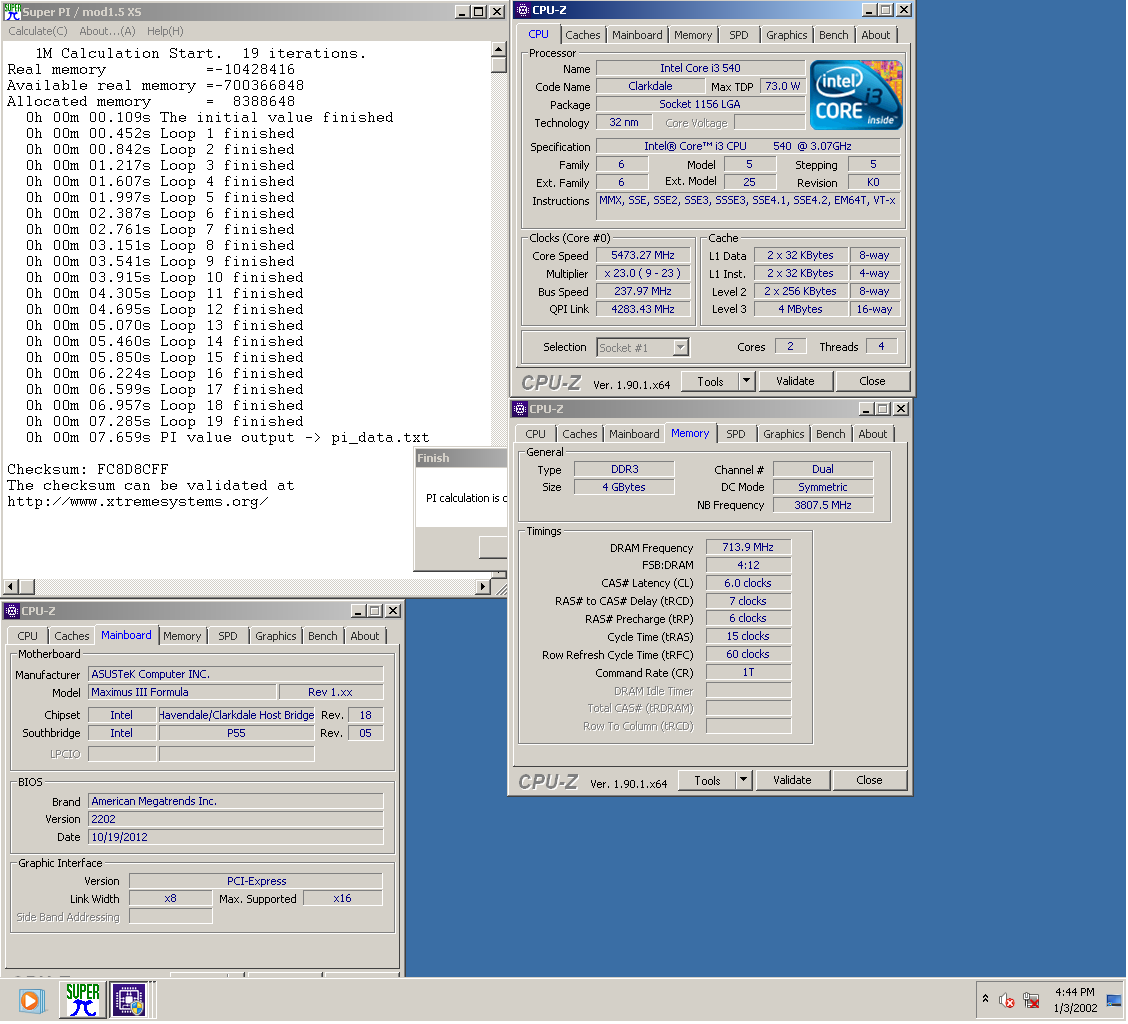1128x1024 pixels.
Task: Click Core Speed value 5473.27 MHz
Action: (x=642, y=255)
